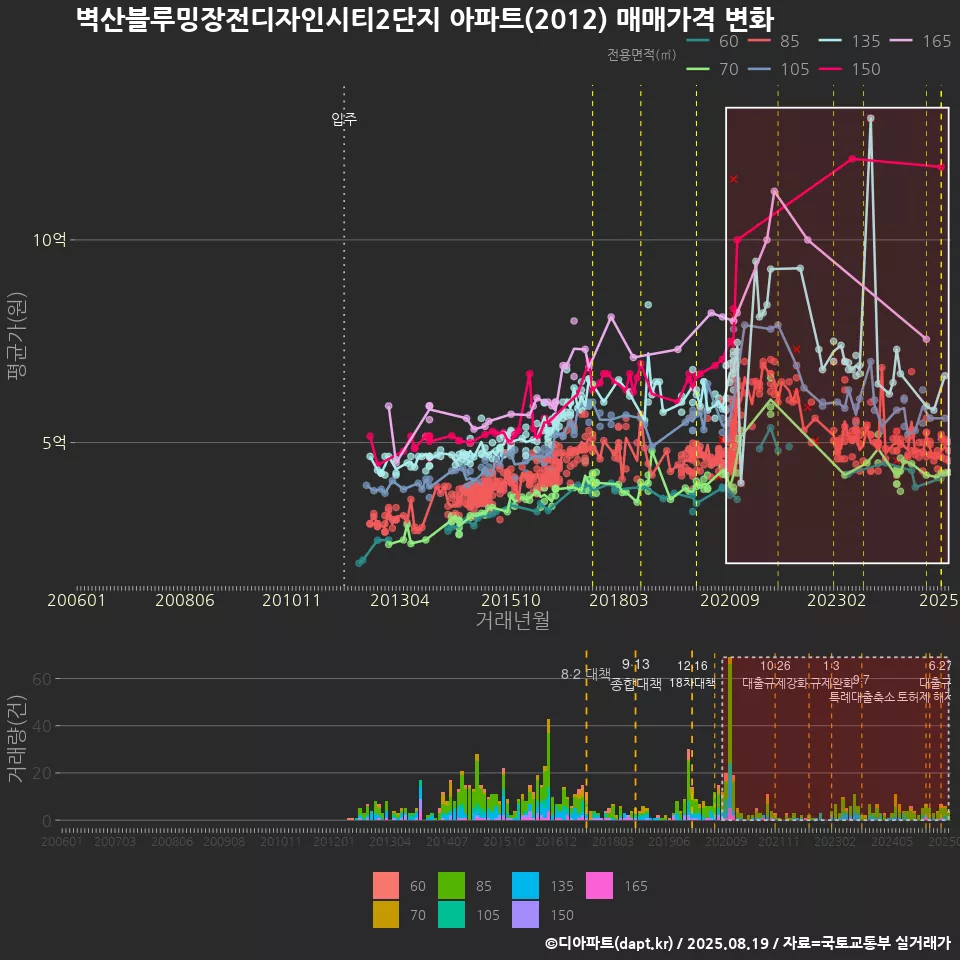Click the 8·2 대책 policy marker label
Image resolution: width=960 pixels, height=960 pixels.
586,674
